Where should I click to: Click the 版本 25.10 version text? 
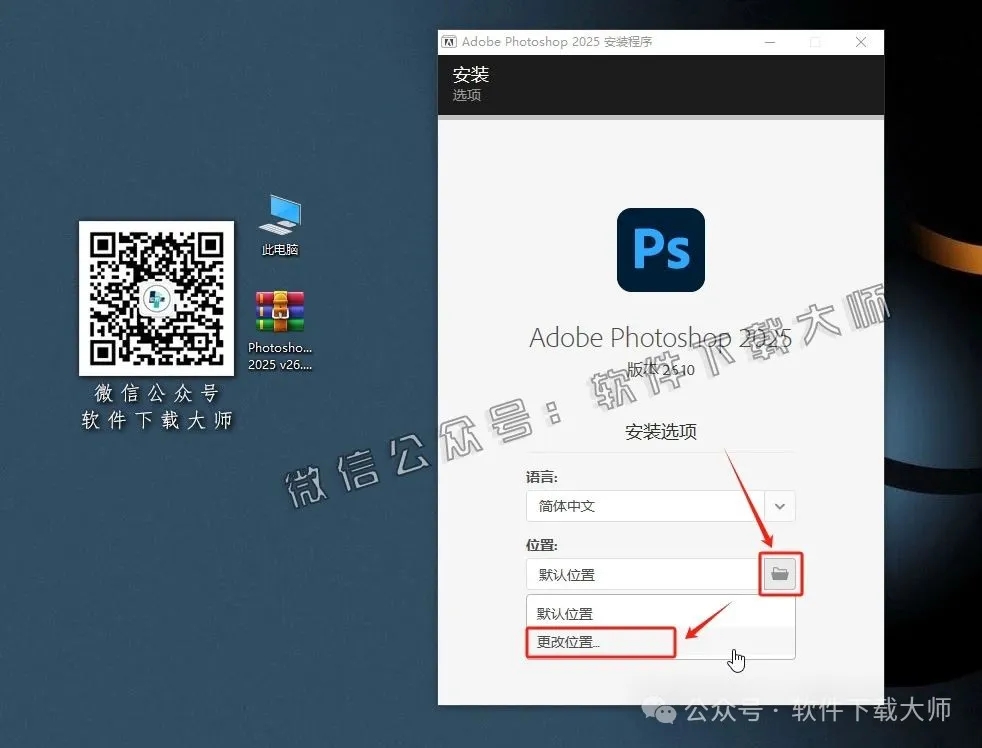click(x=660, y=369)
